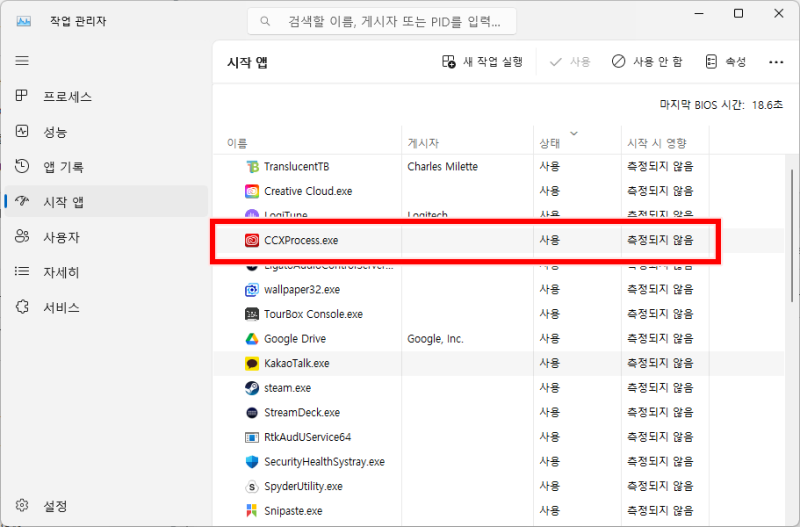
Task: Click the vertical scrollbar of startup list
Action: (x=792, y=235)
